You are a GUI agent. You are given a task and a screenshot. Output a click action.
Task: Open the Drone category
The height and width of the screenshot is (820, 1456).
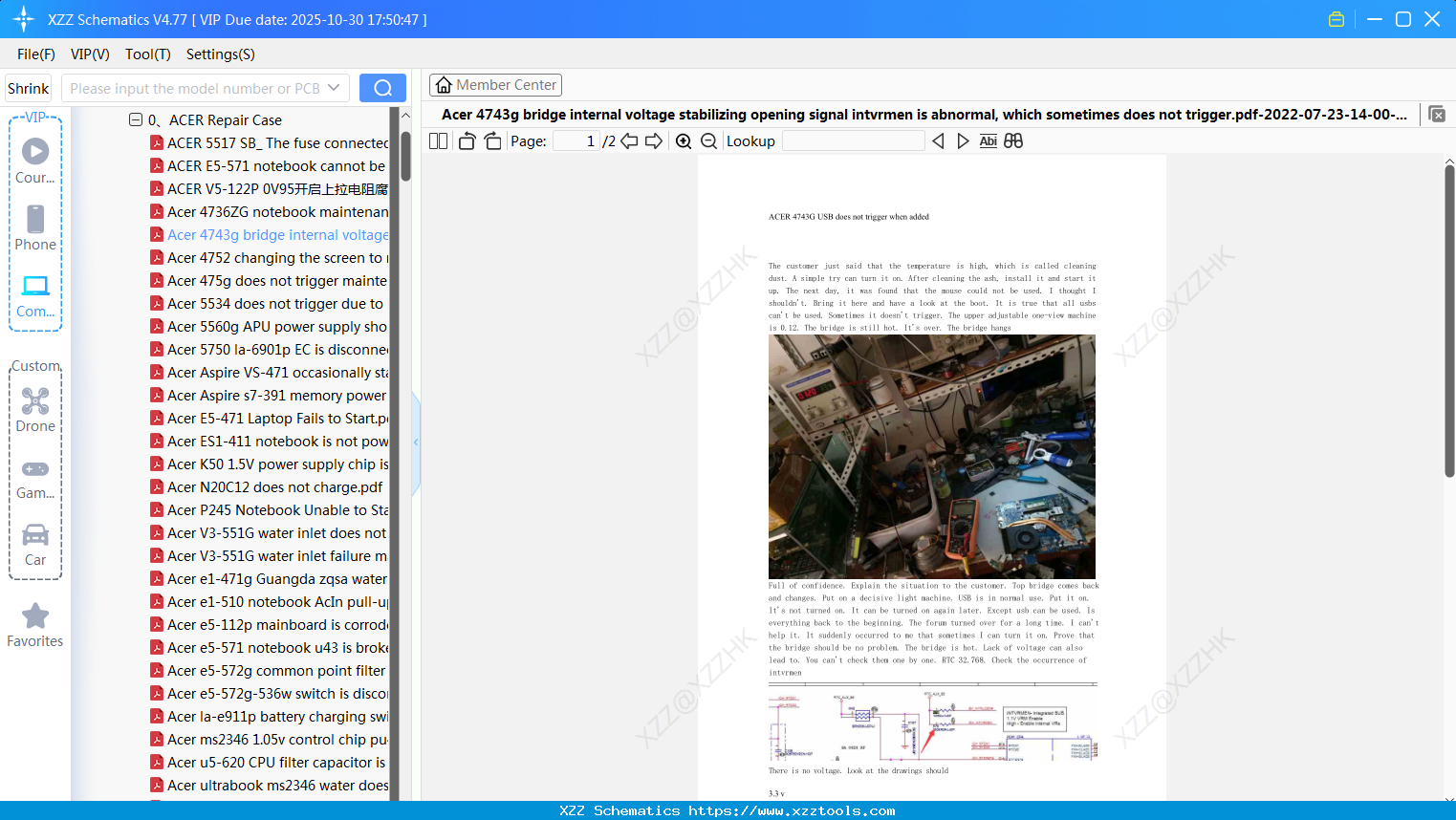tap(35, 409)
